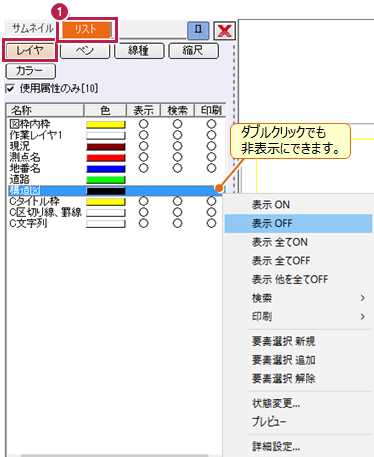Open 詳細設定... from context menu
The height and width of the screenshot is (457, 374).
(x=298, y=446)
